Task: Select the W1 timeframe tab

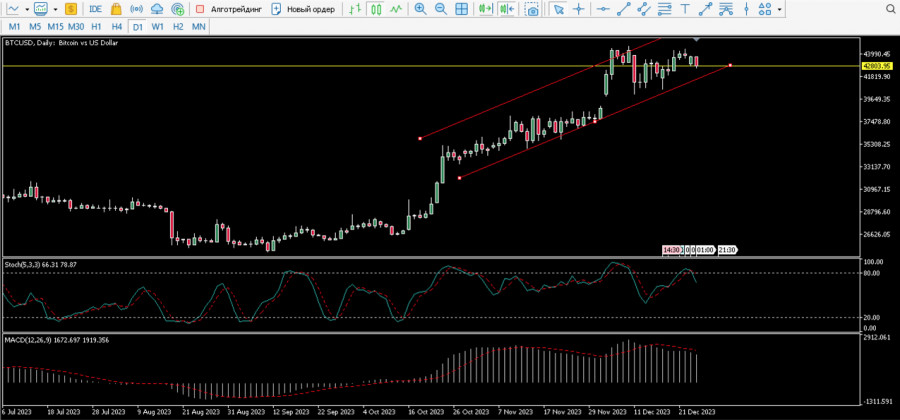Action: 158,26
